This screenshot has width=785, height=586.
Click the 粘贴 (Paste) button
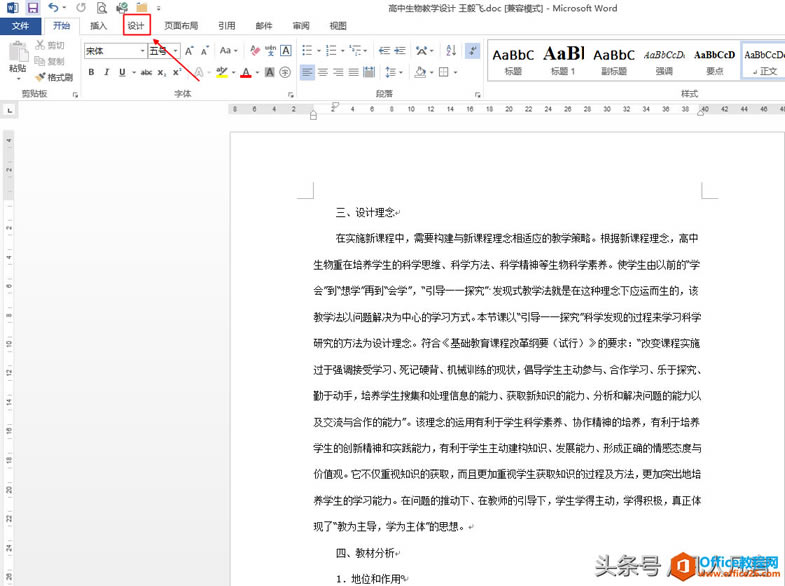(x=18, y=59)
